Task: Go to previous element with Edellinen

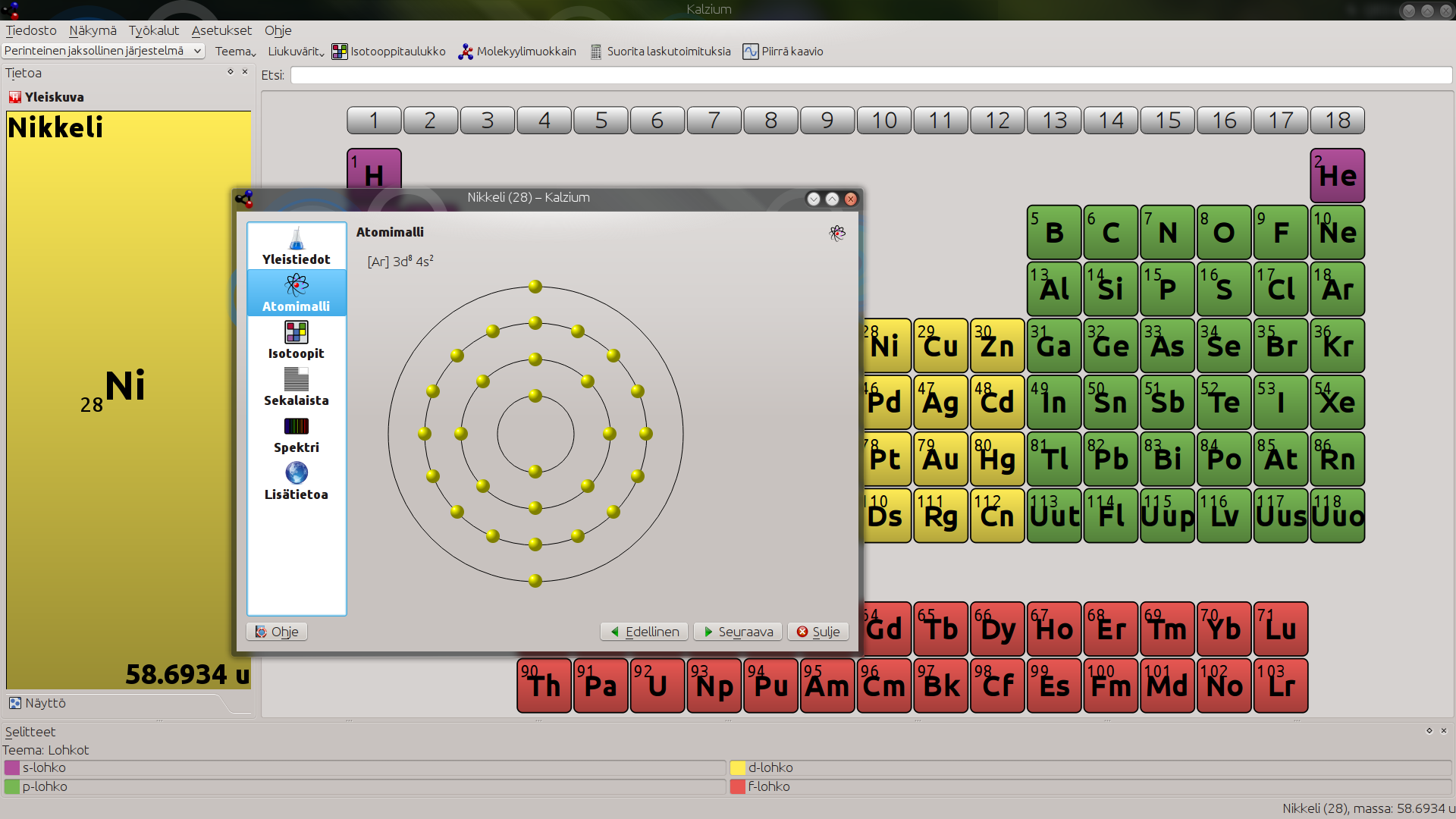Action: pyautogui.click(x=645, y=632)
